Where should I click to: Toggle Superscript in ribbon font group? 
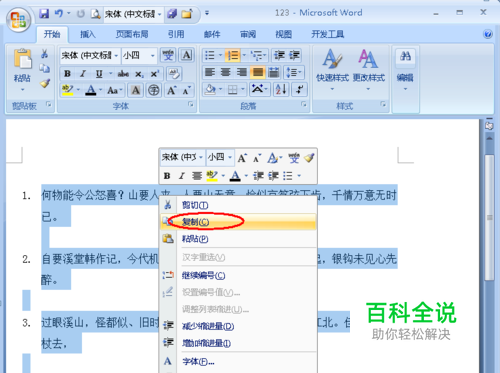(x=155, y=74)
